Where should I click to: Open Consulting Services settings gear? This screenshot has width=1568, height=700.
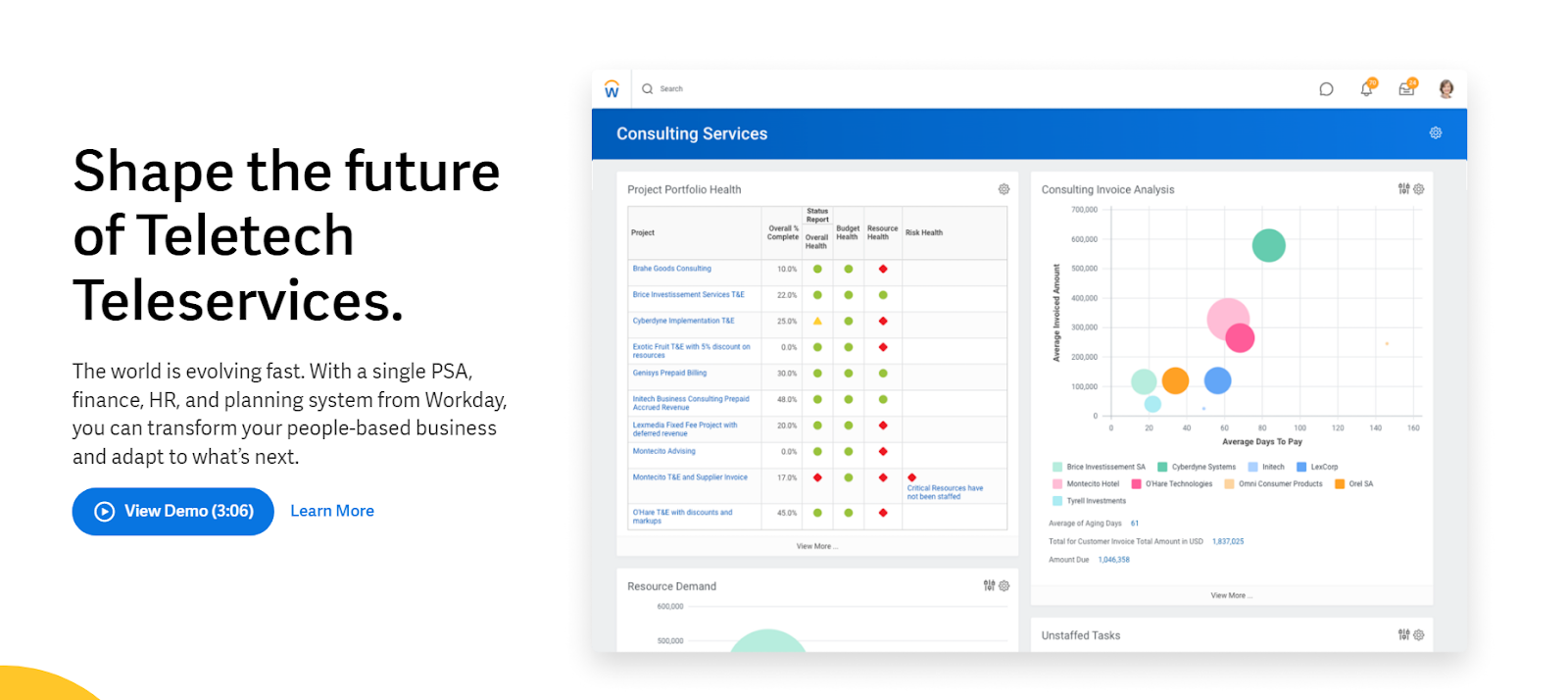[x=1436, y=133]
